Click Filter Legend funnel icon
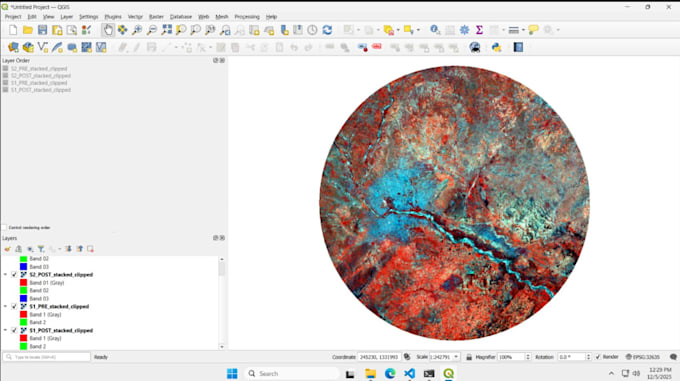The height and width of the screenshot is (381, 680). (x=41, y=249)
